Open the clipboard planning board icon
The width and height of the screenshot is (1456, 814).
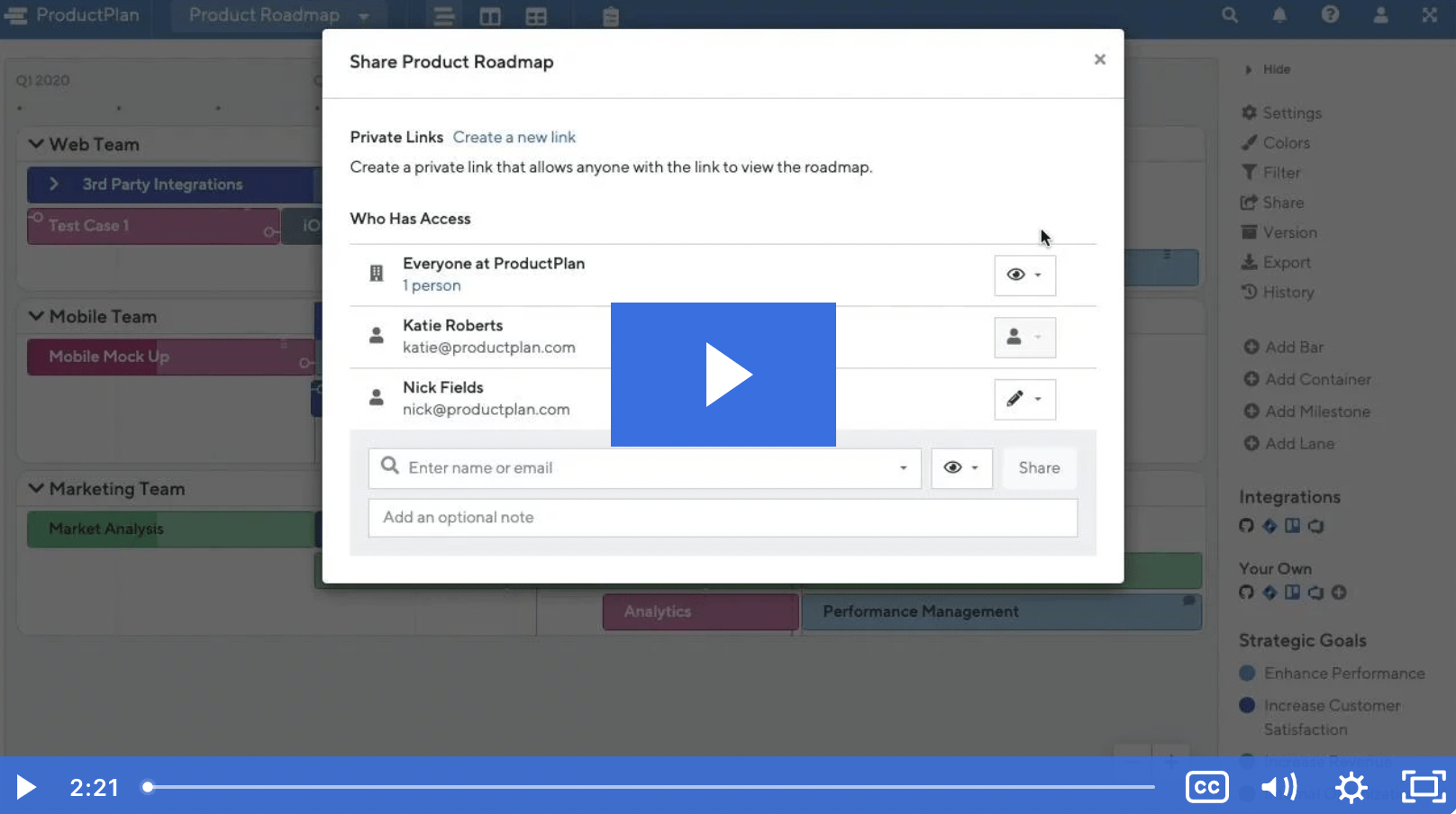coord(610,16)
